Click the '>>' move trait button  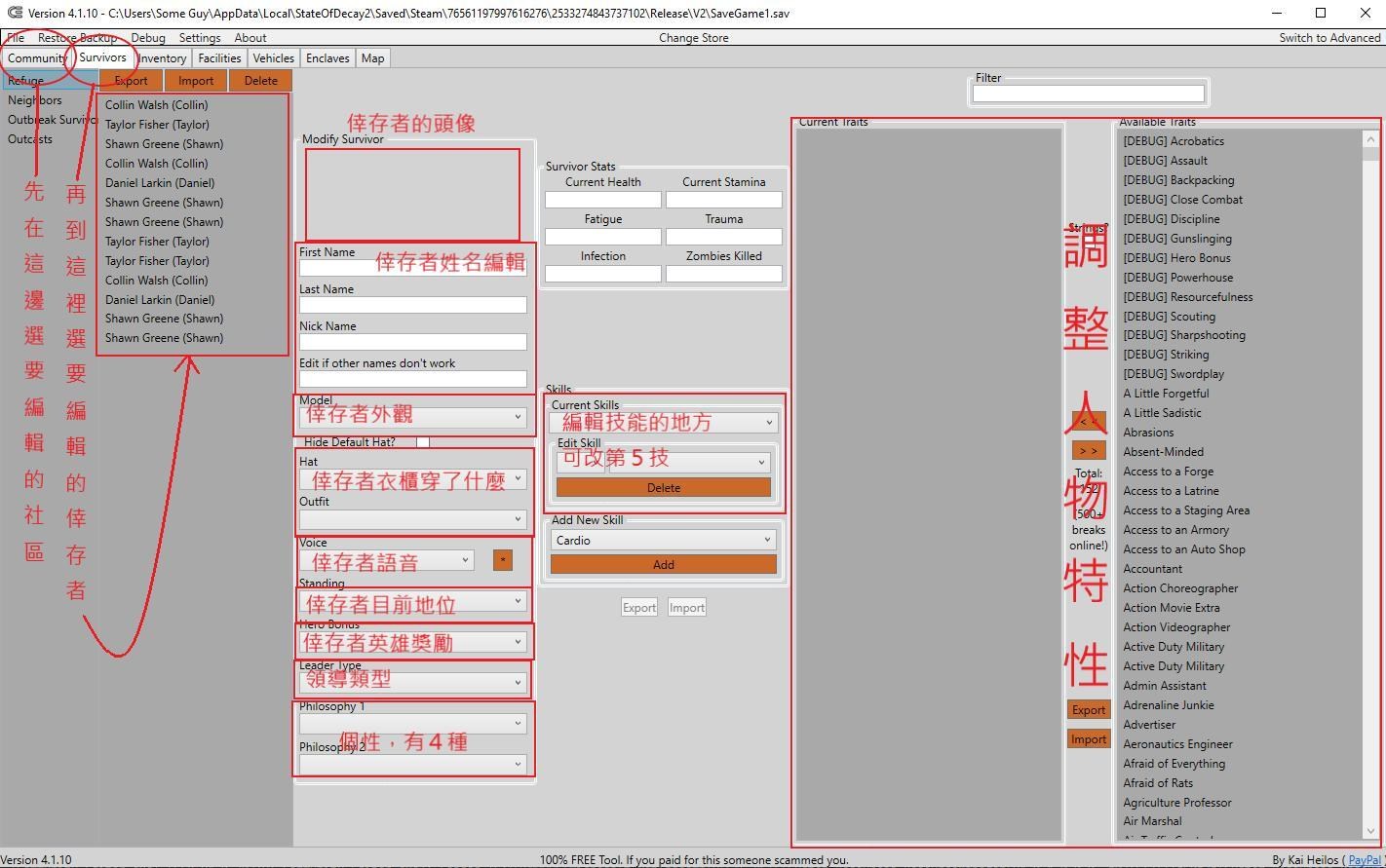tap(1089, 451)
